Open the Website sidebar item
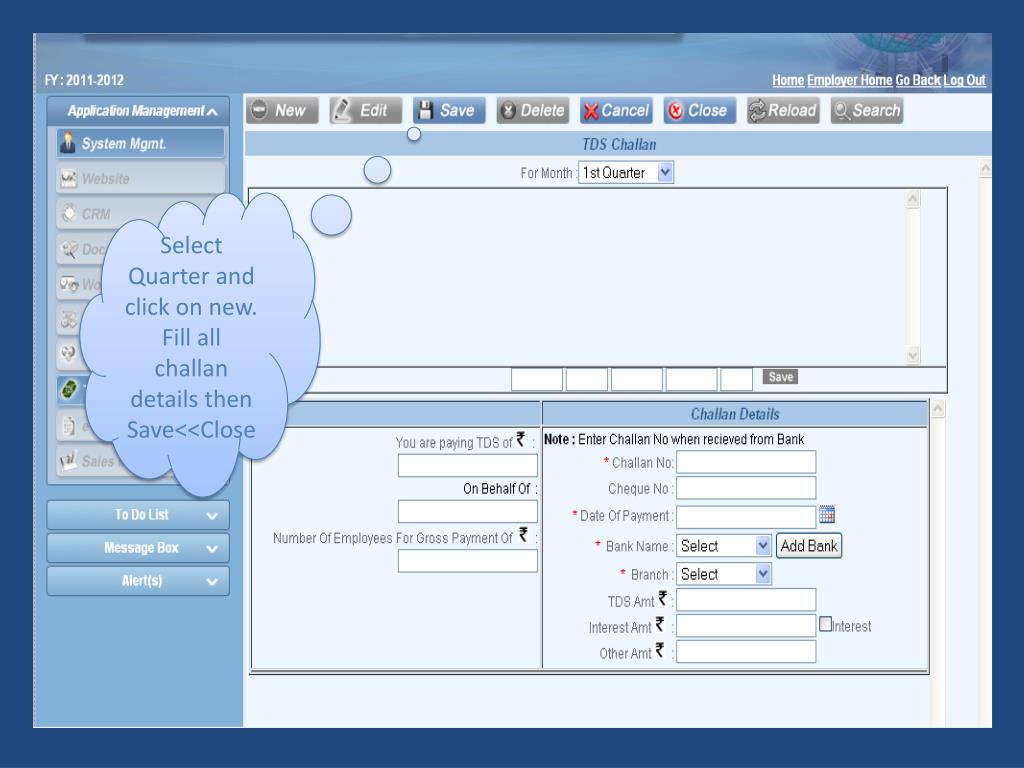1024x768 pixels. click(x=141, y=178)
